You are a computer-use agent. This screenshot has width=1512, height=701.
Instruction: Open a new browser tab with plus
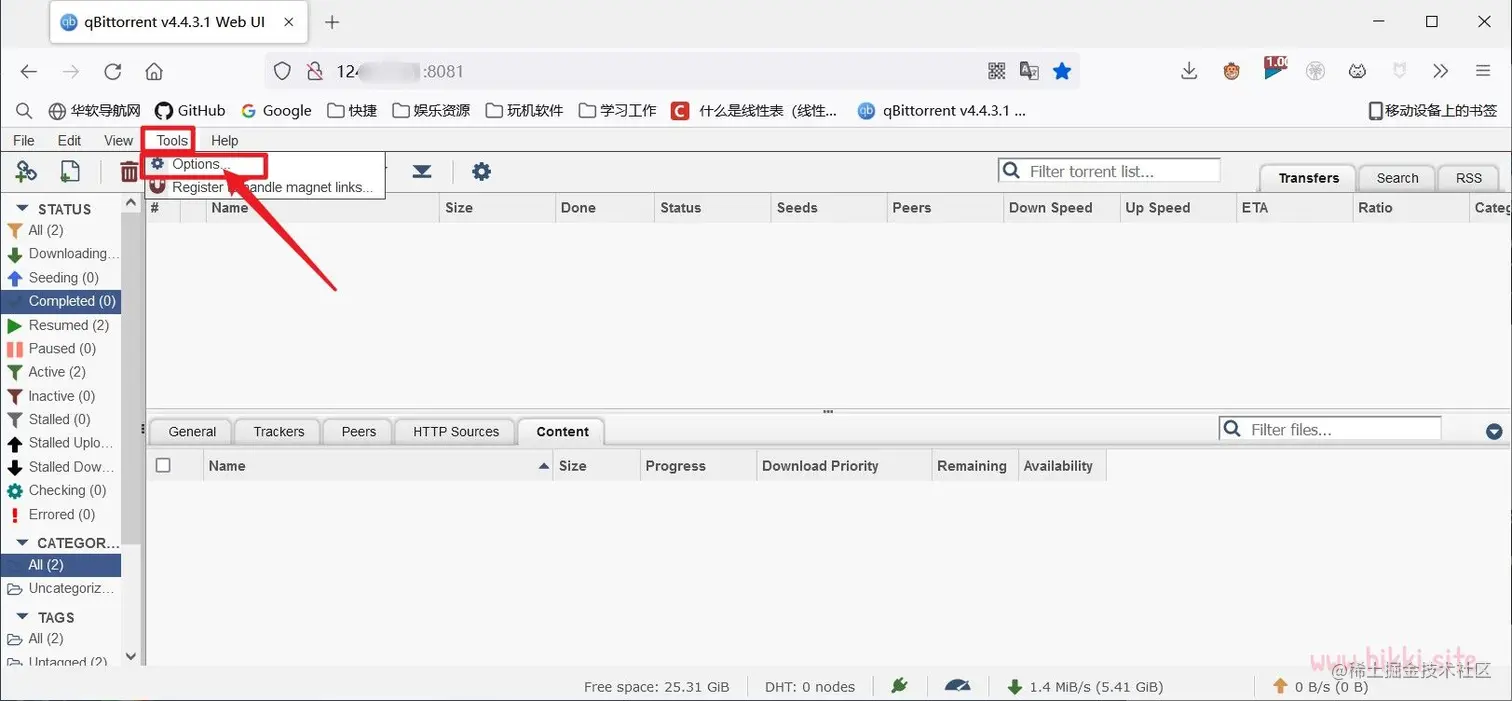(332, 22)
